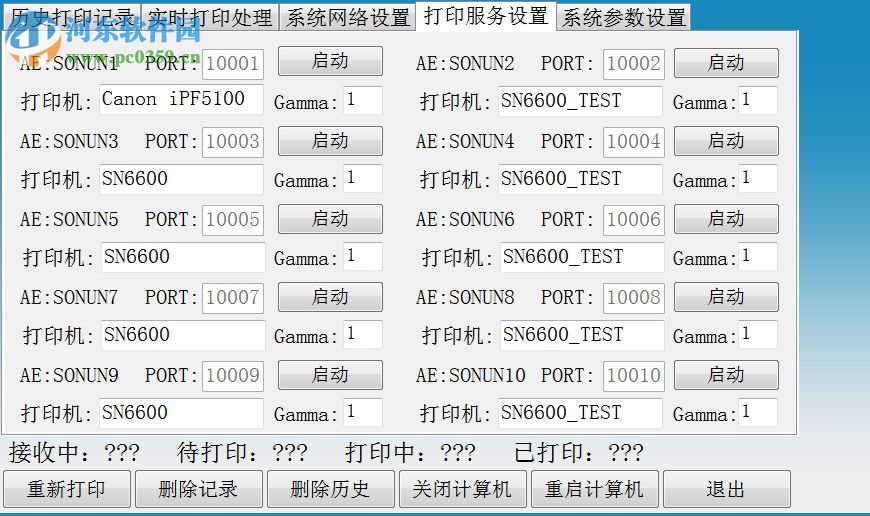Select SONUN2 printer field SN6600_TEST

pos(580,101)
